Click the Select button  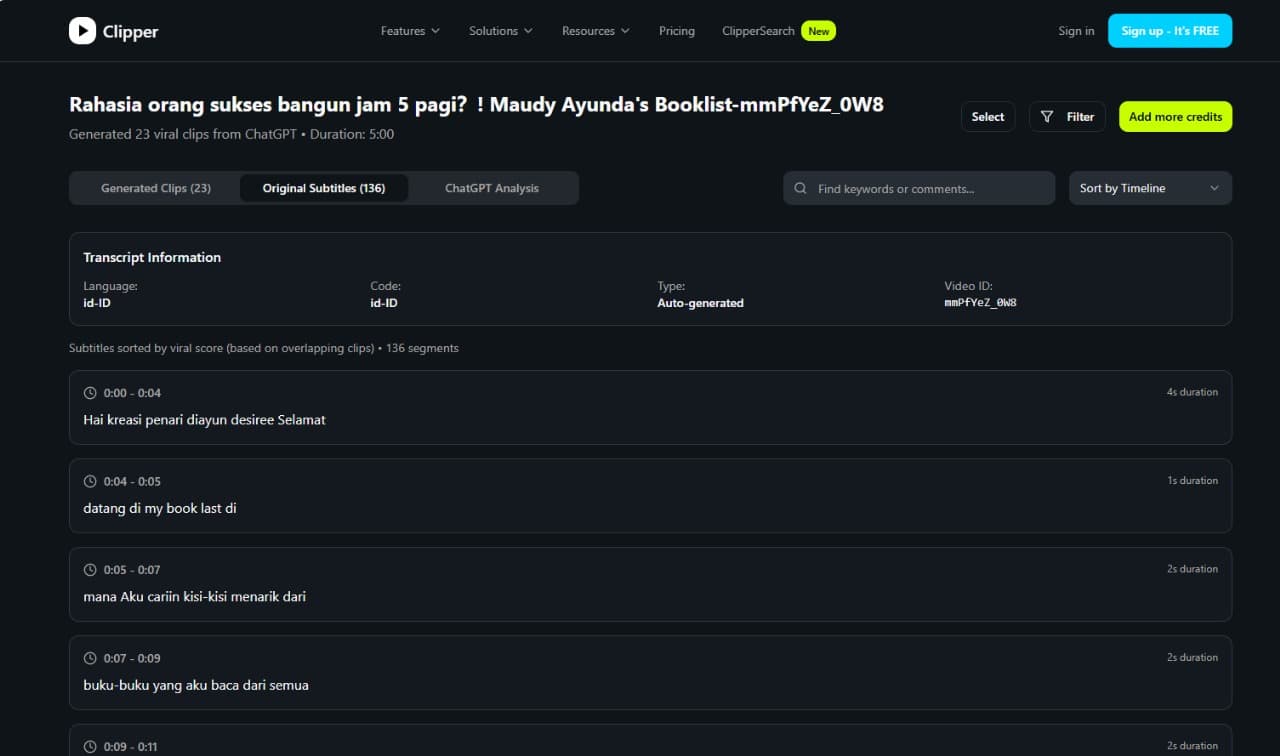[x=988, y=117]
